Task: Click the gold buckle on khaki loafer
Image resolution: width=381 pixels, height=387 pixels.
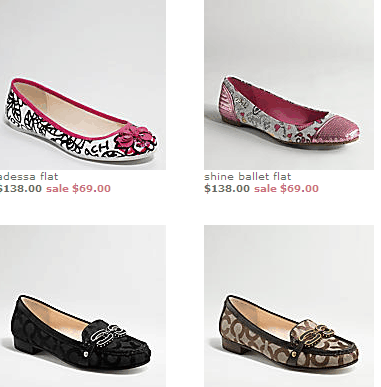Action: (313, 333)
